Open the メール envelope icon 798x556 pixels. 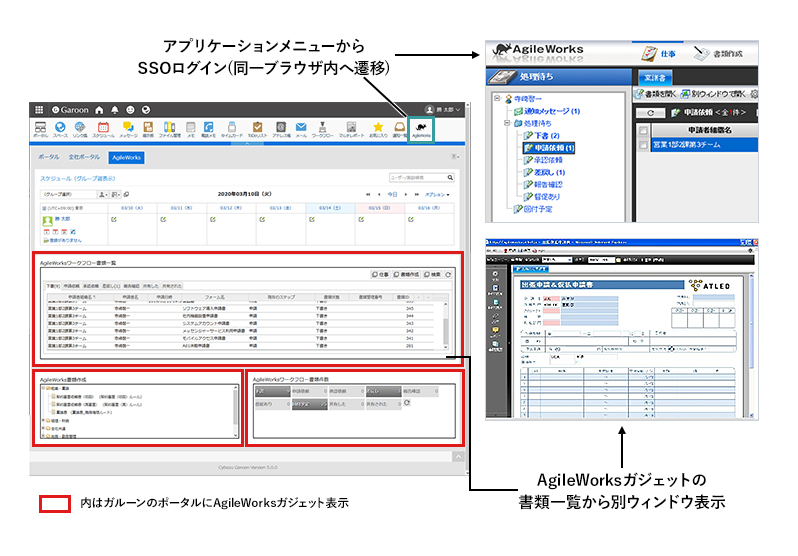pyautogui.click(x=301, y=129)
